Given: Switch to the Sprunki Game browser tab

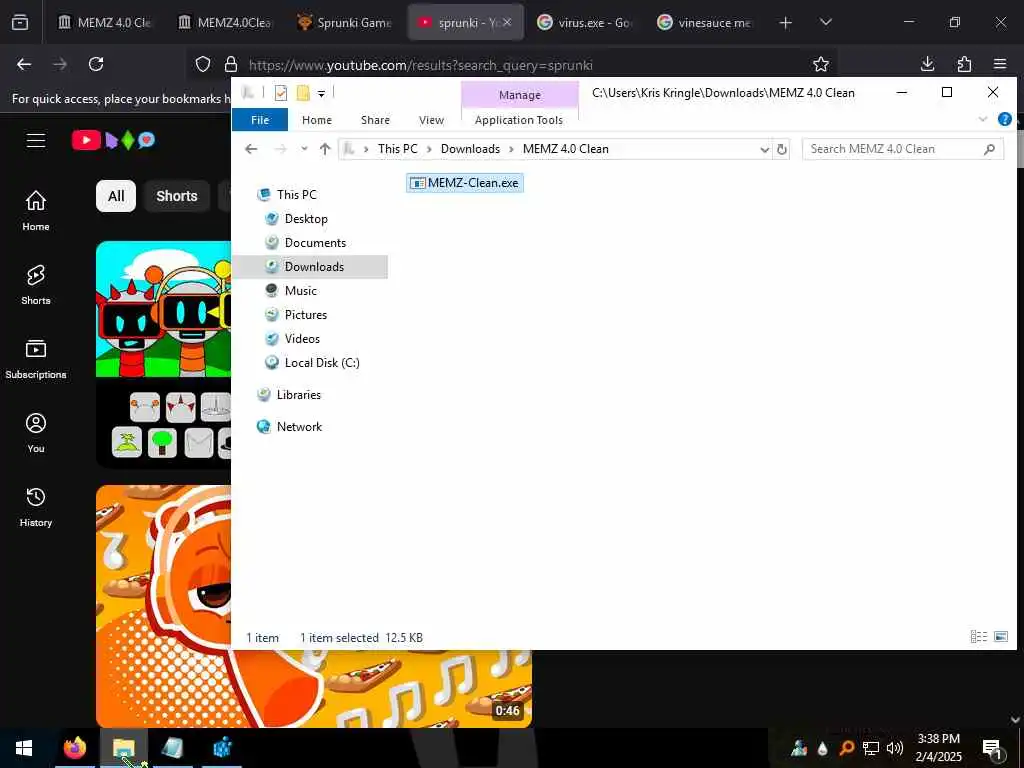Looking at the screenshot, I should (x=343, y=22).
